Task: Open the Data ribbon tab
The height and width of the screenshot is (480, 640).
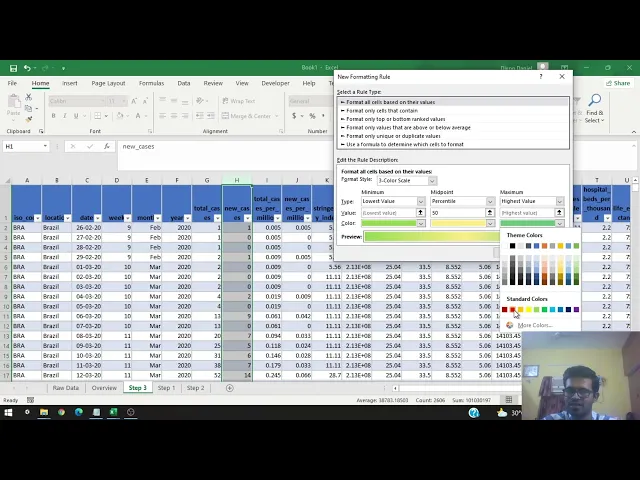Action: 184,83
